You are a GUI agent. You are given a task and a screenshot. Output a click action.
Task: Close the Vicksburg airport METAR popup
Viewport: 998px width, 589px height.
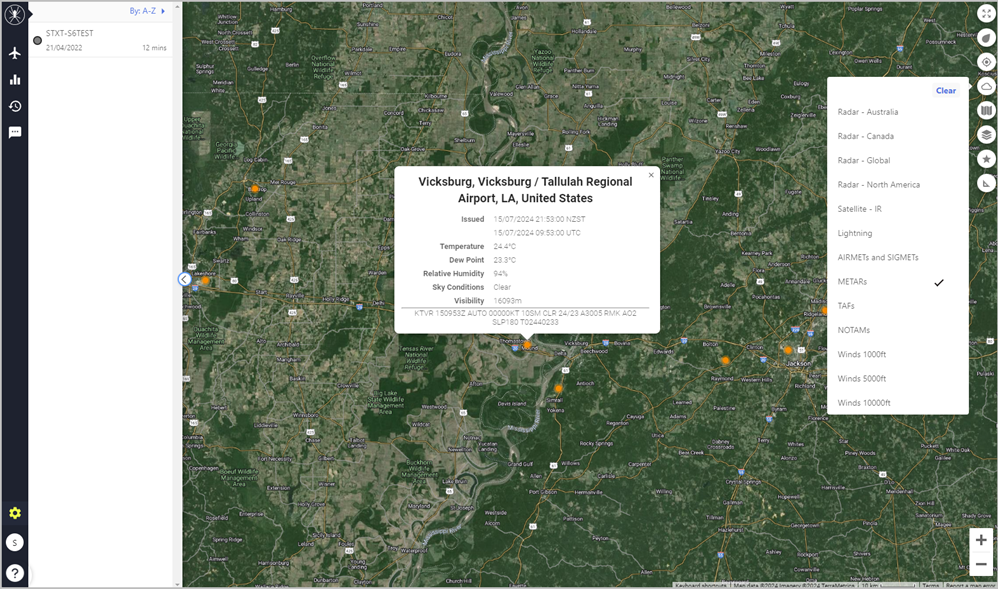click(650, 175)
